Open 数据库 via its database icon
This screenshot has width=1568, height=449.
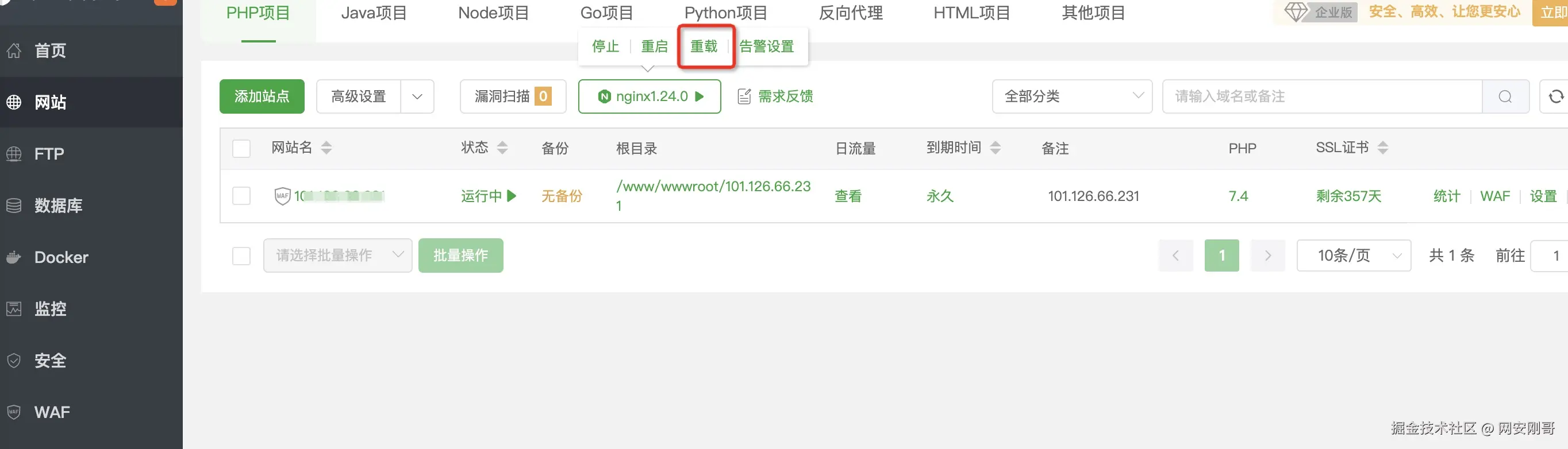click(x=14, y=206)
